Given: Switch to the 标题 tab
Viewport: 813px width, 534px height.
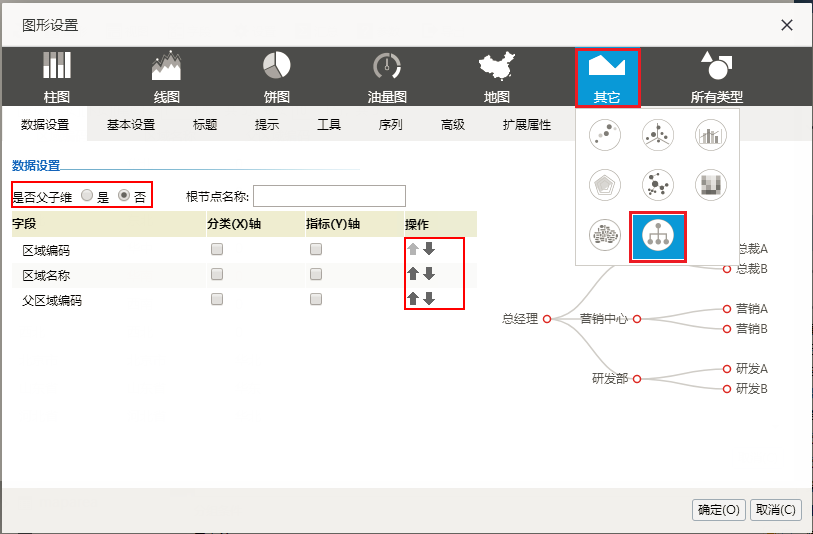Looking at the screenshot, I should tap(205, 124).
